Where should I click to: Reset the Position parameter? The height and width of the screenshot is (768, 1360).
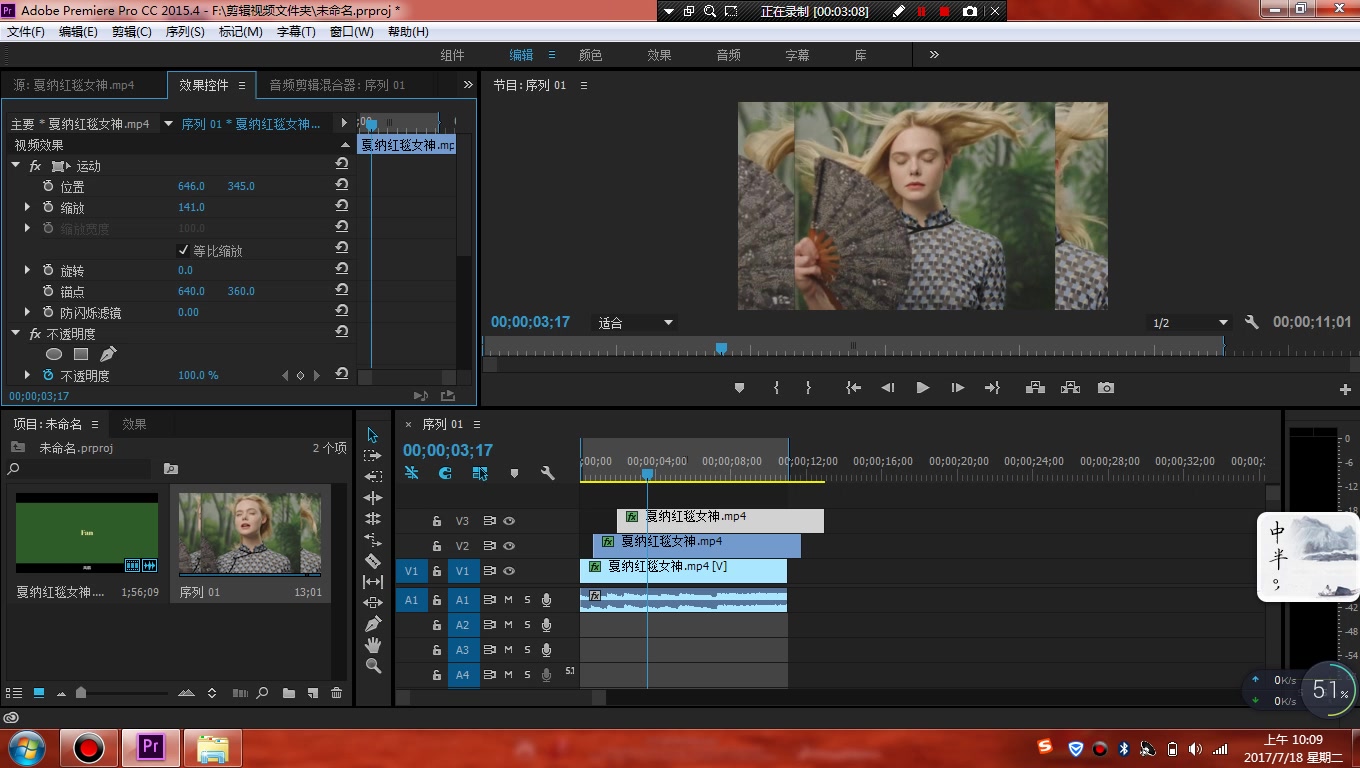(x=342, y=186)
